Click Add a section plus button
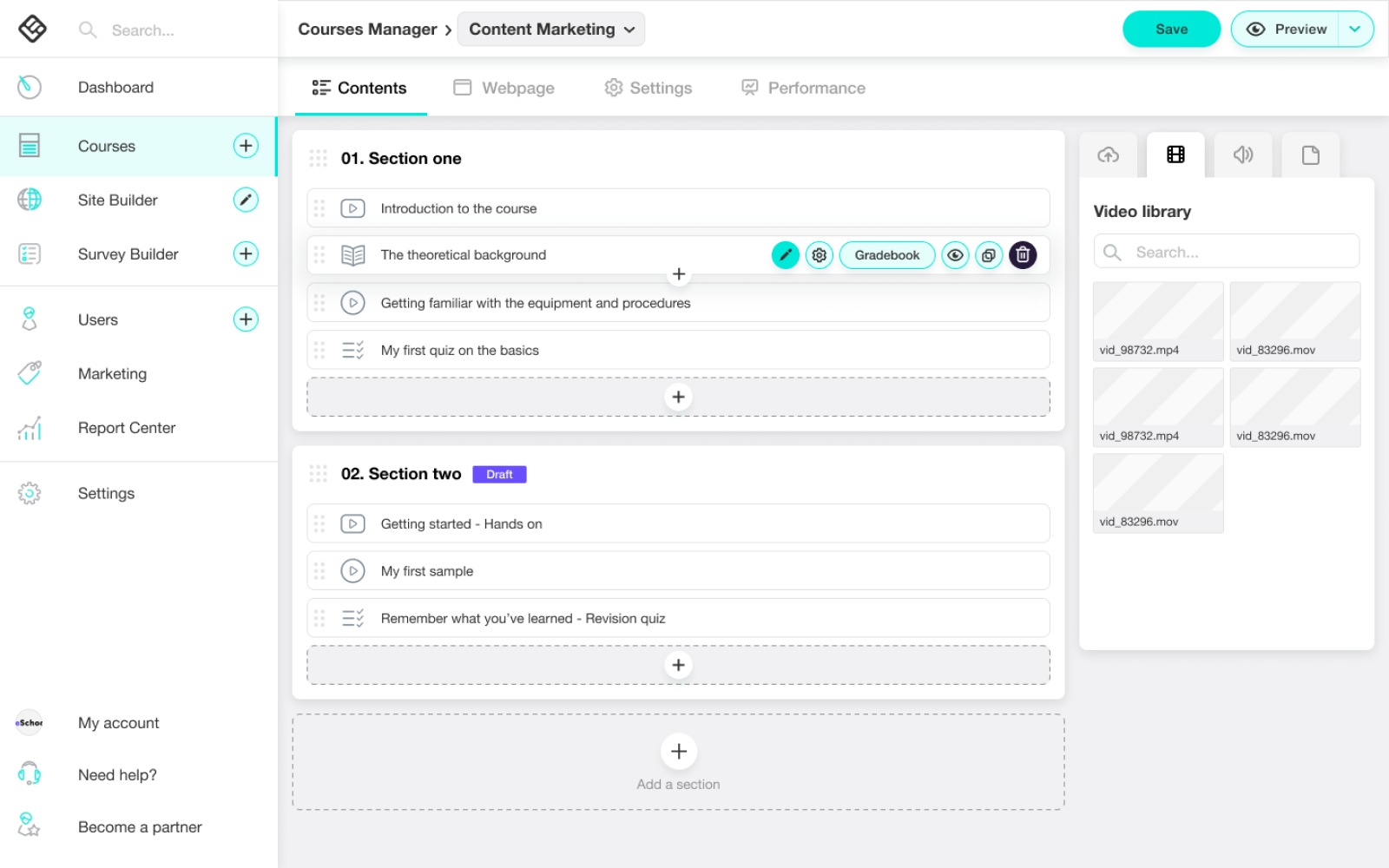 pyautogui.click(x=679, y=752)
